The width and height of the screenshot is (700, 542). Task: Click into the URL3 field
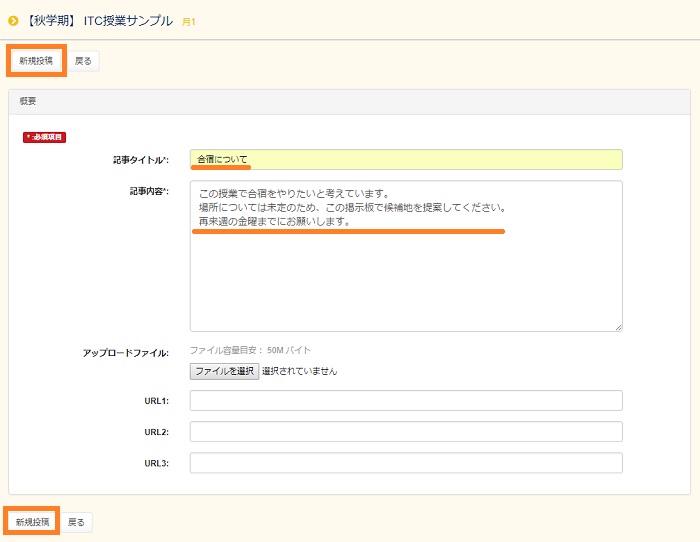(x=405, y=463)
